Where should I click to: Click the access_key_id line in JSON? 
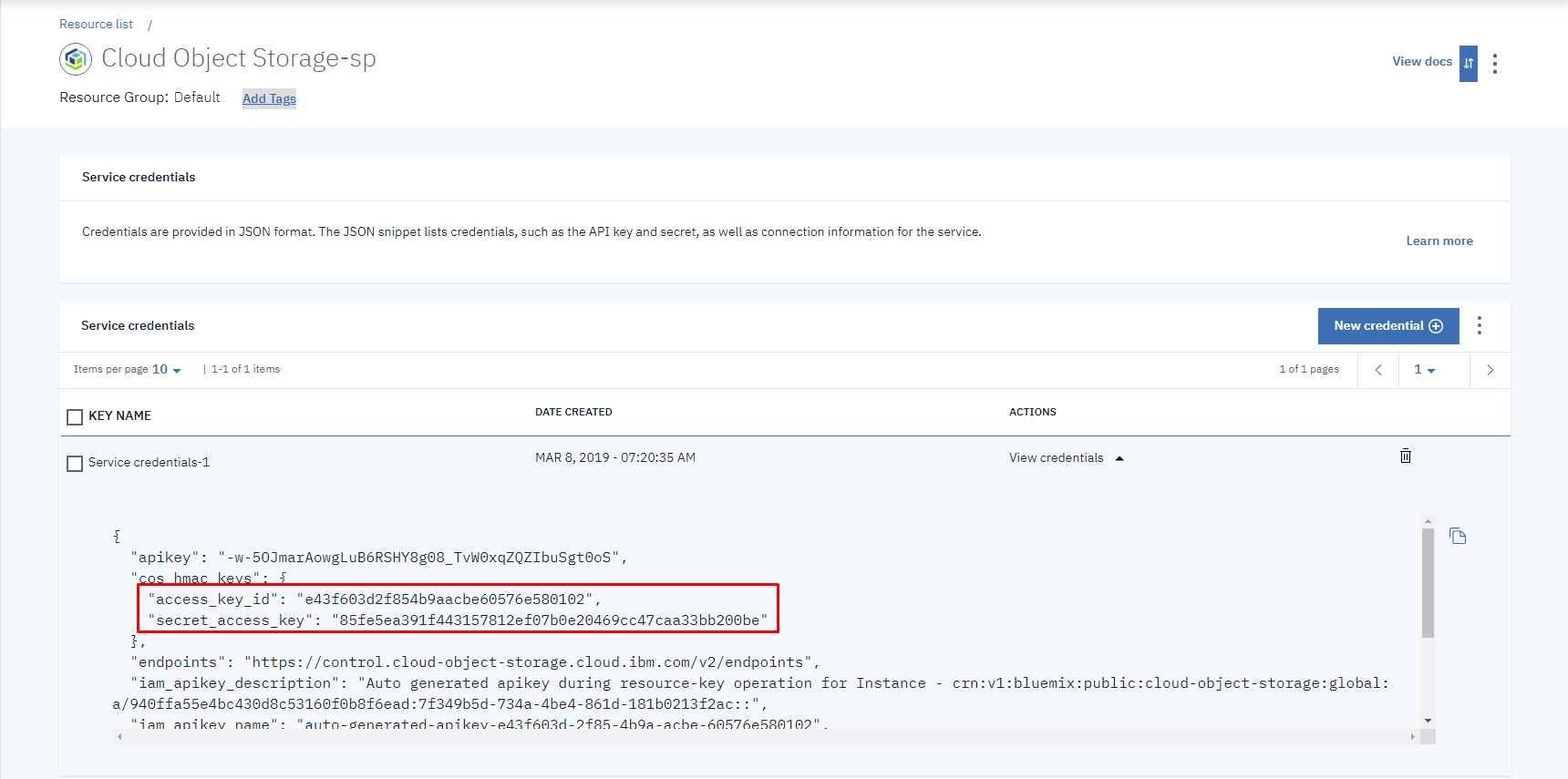click(375, 600)
